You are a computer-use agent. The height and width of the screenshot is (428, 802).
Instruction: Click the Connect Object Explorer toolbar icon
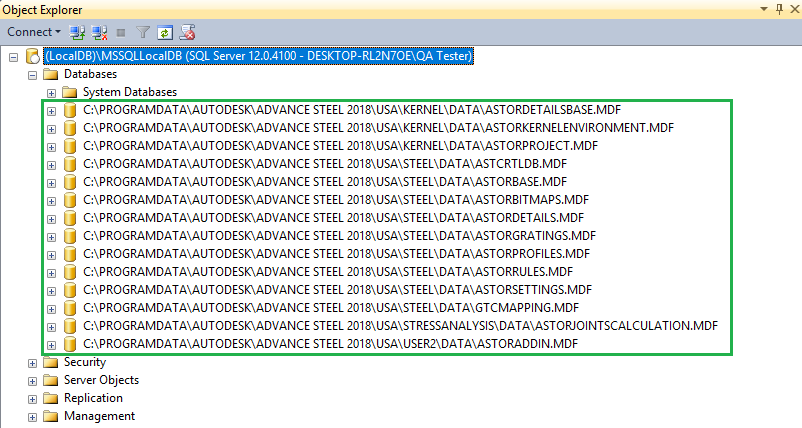coord(77,33)
